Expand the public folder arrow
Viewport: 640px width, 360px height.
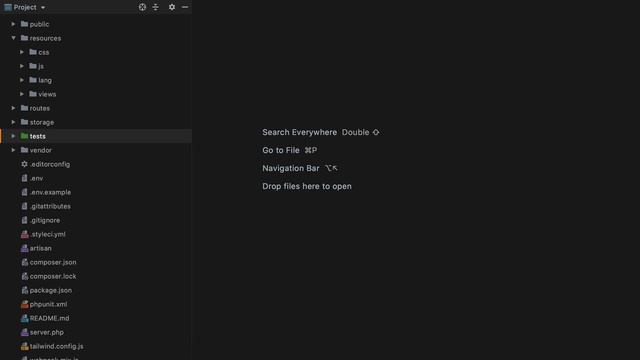pyautogui.click(x=13, y=24)
